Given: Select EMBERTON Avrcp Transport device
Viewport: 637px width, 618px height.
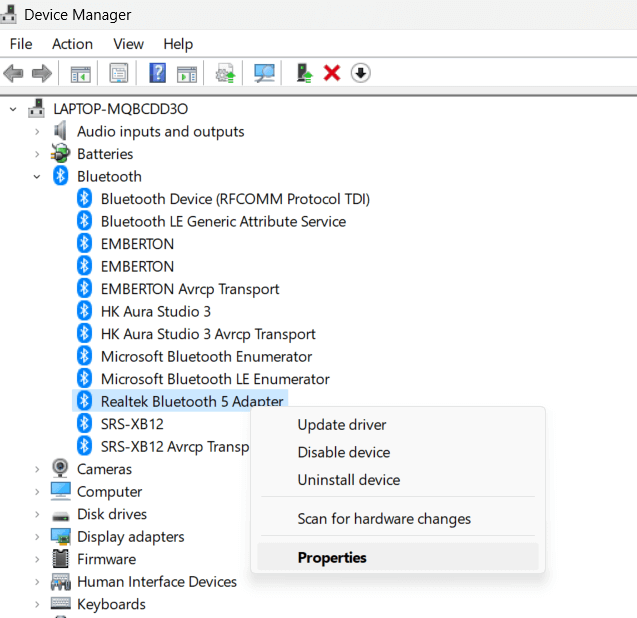Looking at the screenshot, I should point(190,289).
